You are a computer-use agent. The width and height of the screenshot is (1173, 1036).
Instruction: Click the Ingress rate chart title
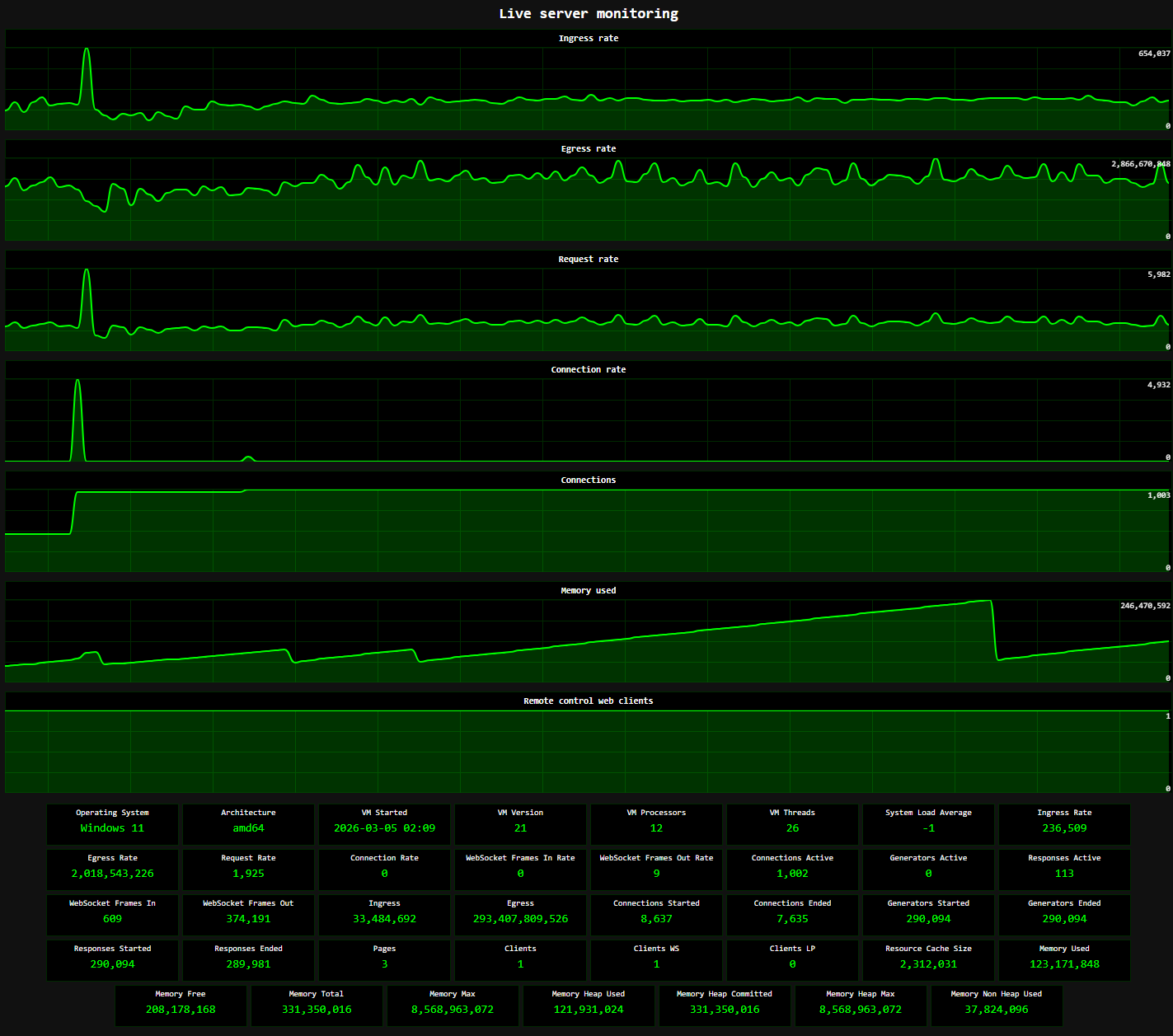pyautogui.click(x=589, y=38)
